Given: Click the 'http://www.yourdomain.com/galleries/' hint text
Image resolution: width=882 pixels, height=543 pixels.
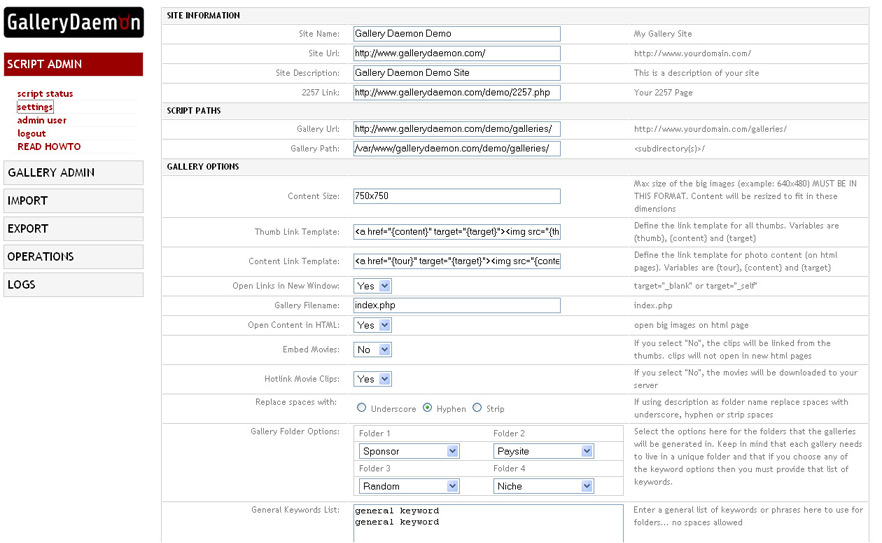Looking at the screenshot, I should 710,129.
